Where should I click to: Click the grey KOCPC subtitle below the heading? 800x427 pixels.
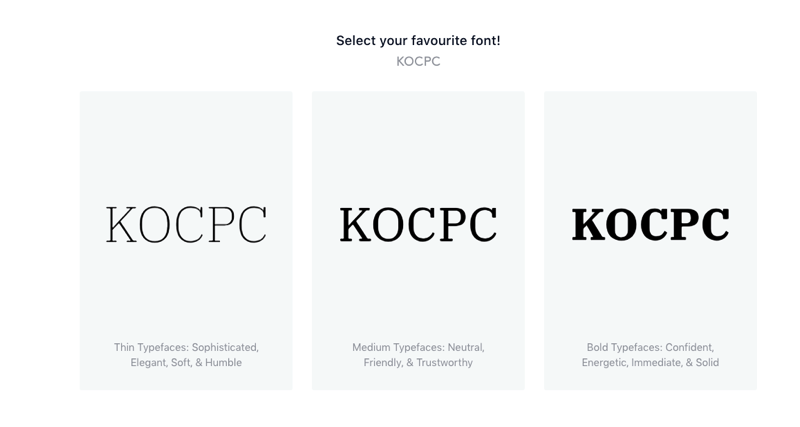click(x=418, y=61)
